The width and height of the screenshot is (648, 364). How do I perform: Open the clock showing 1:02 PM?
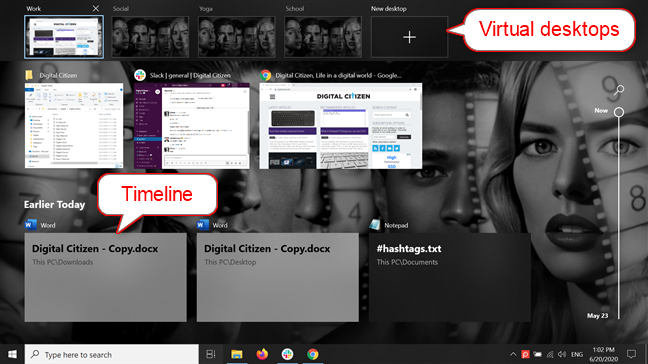tap(604, 354)
